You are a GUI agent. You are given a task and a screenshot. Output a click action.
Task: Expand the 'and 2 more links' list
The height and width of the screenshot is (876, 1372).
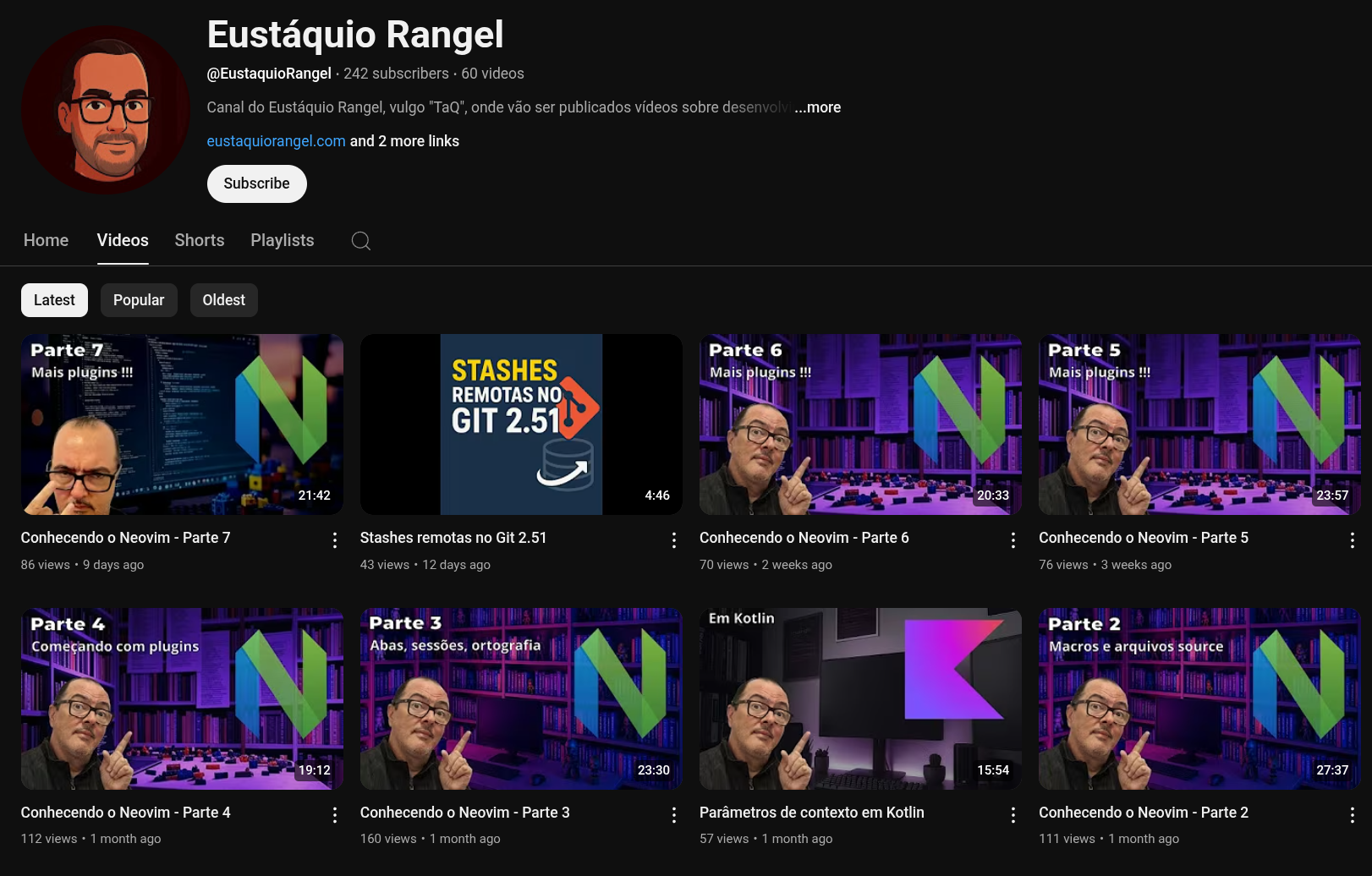point(404,141)
